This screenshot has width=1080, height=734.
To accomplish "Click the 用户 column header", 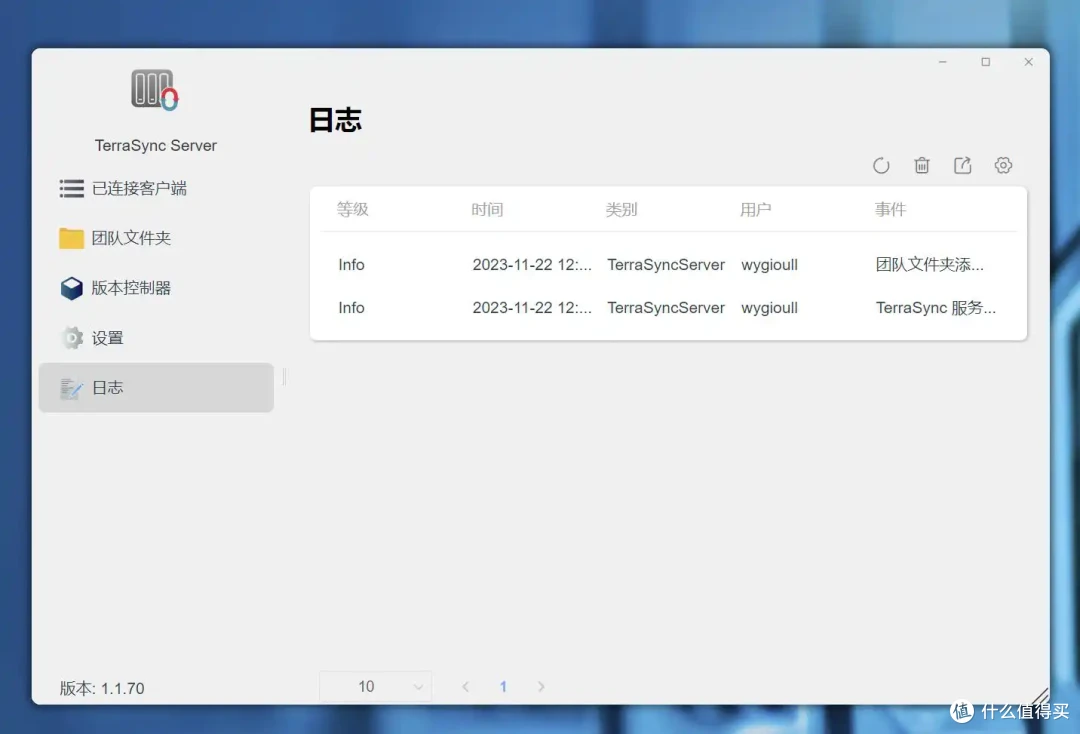I will point(756,209).
